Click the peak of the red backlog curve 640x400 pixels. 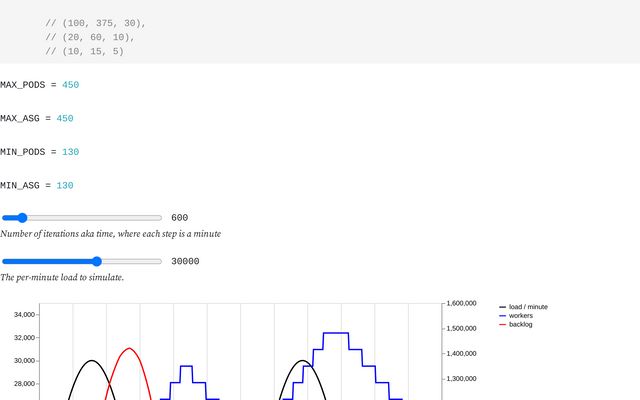click(x=128, y=349)
